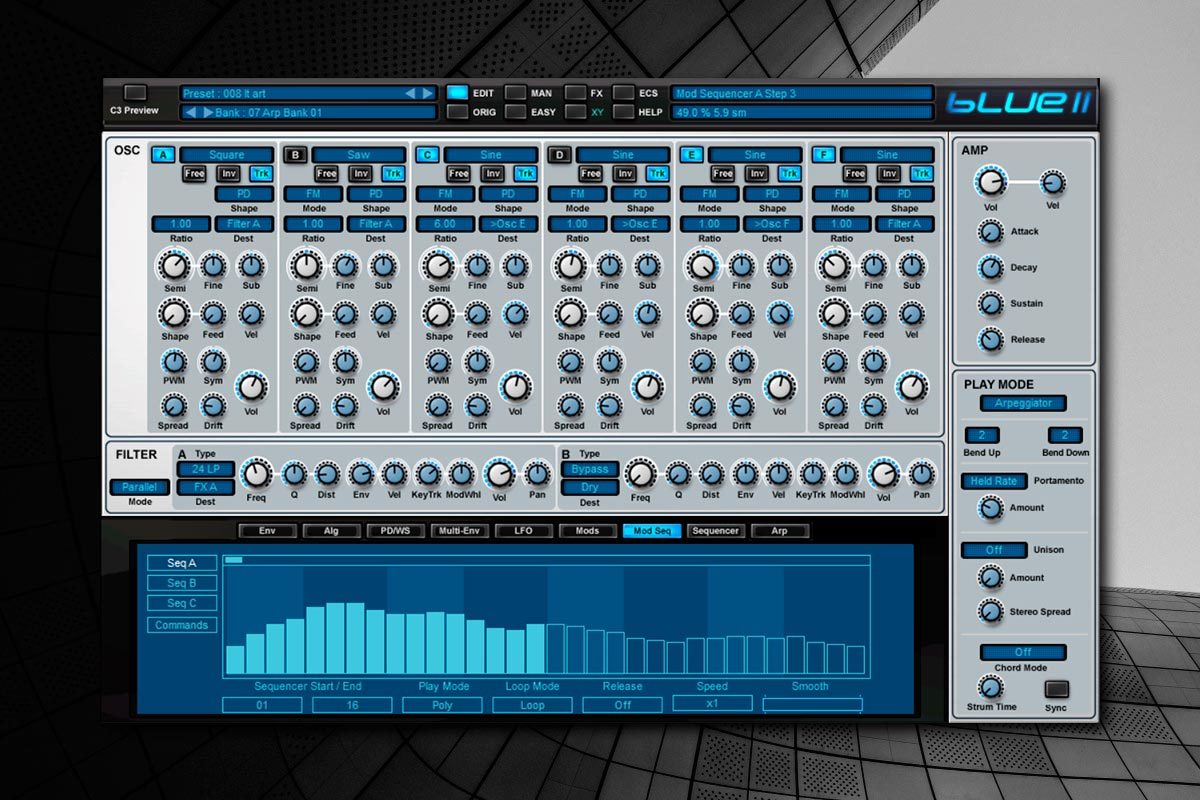Open Oscillator B waveform Saw dropdown
Image resolution: width=1200 pixels, height=800 pixels.
[x=358, y=155]
